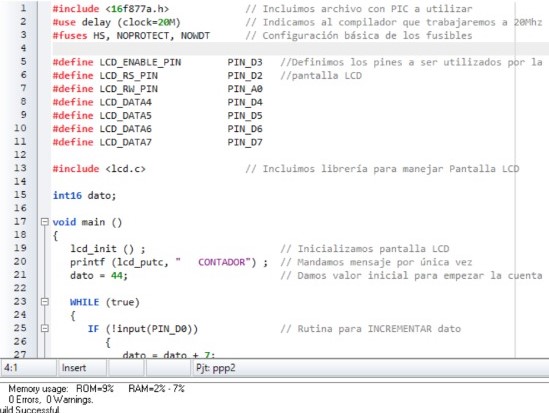Click comment 'Rutina para INCREMENTAR dato'
Screen dimensions: 549x413
(x=370, y=329)
